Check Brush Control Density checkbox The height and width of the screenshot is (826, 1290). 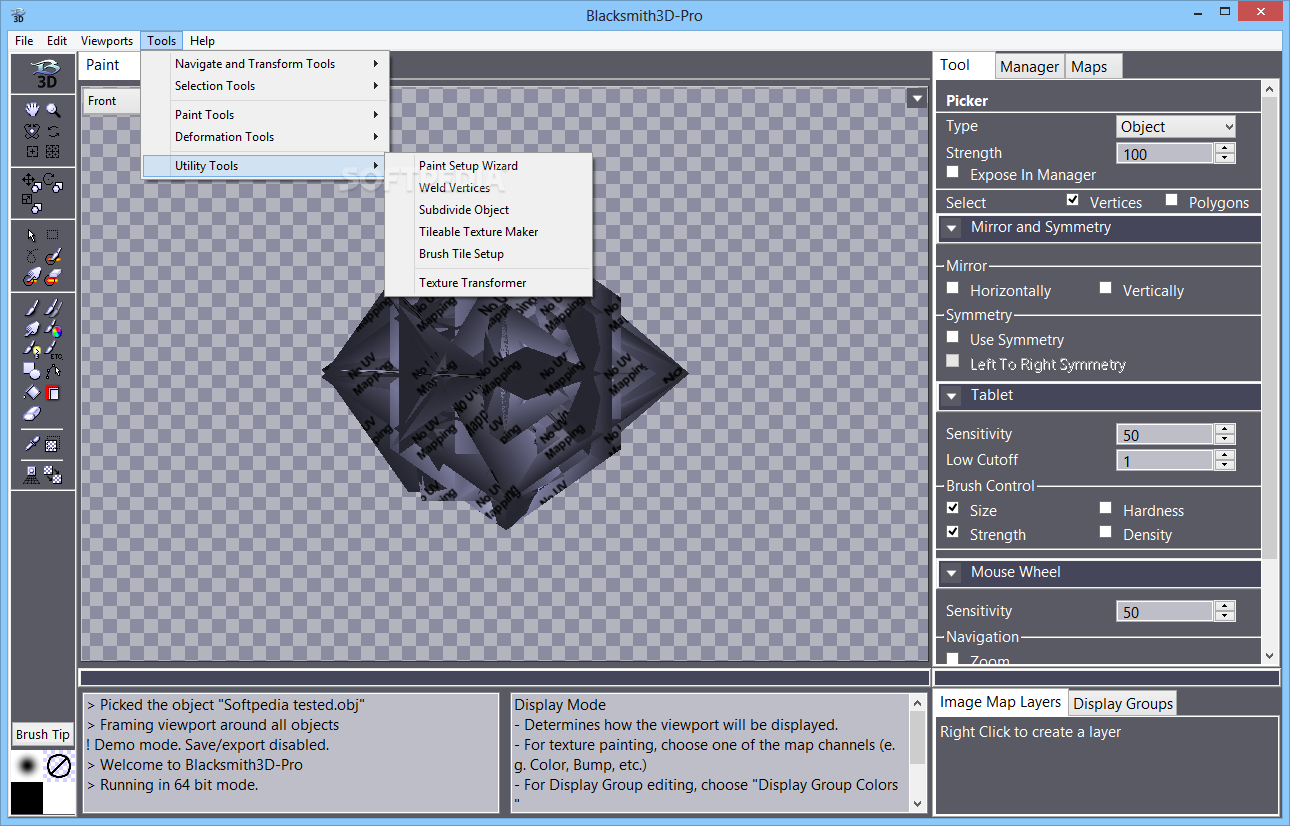[x=1105, y=532]
